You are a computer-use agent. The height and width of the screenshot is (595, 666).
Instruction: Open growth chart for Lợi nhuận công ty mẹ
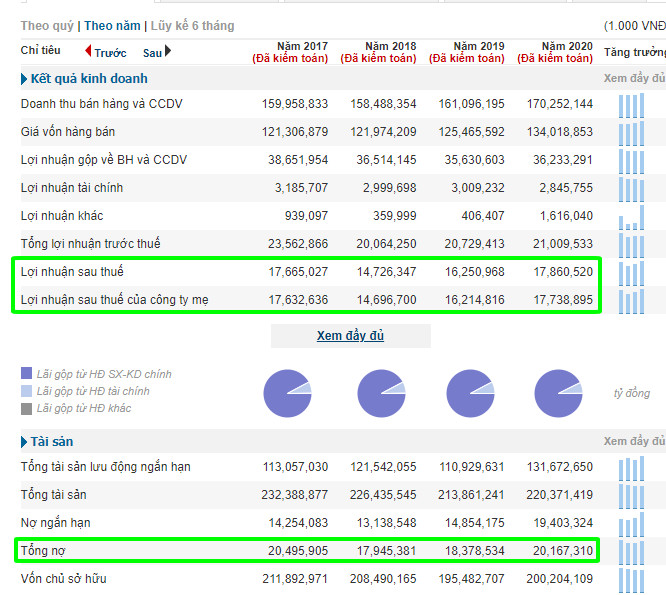click(632, 302)
